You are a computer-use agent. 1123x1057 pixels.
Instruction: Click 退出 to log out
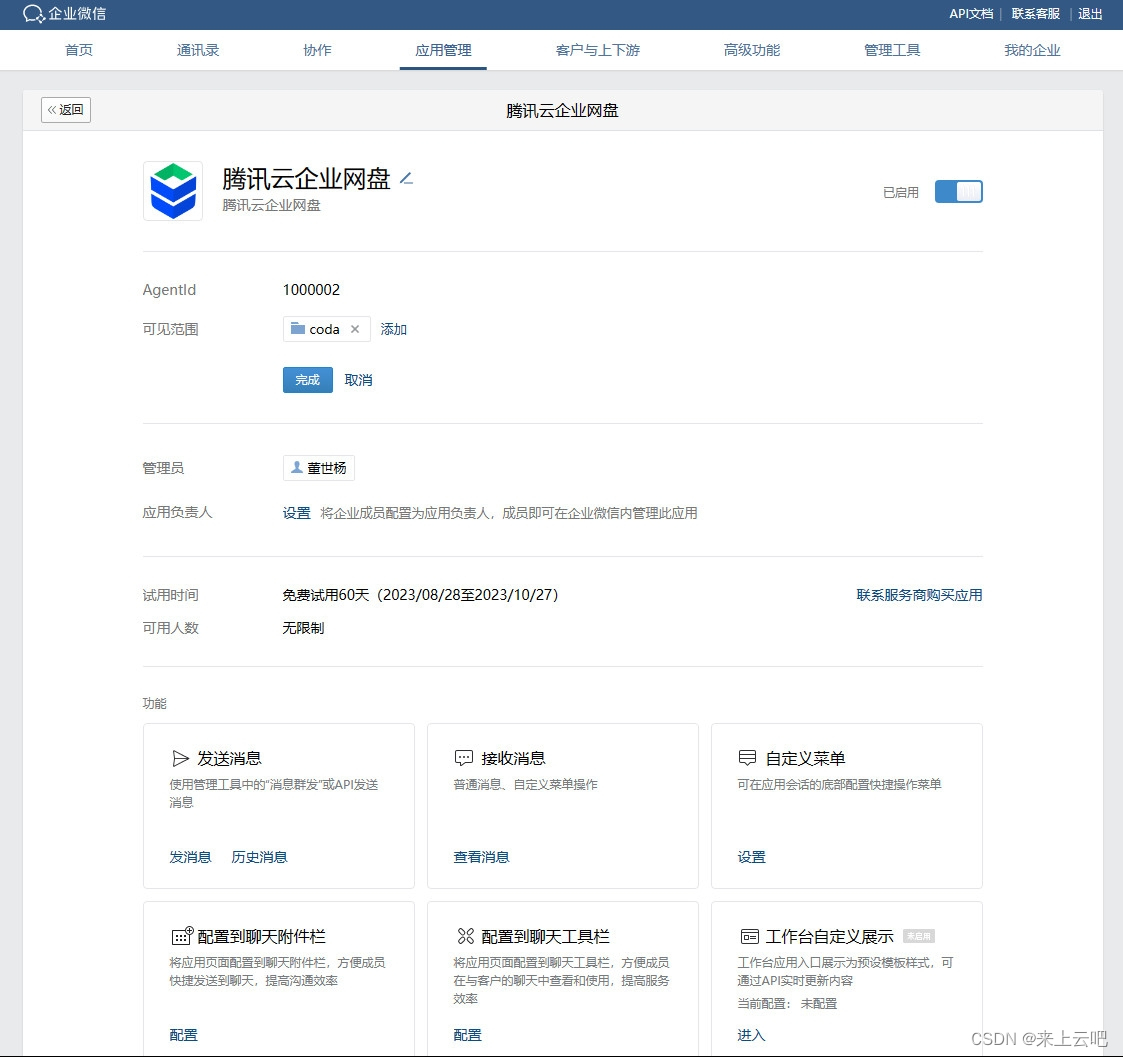click(x=1090, y=14)
